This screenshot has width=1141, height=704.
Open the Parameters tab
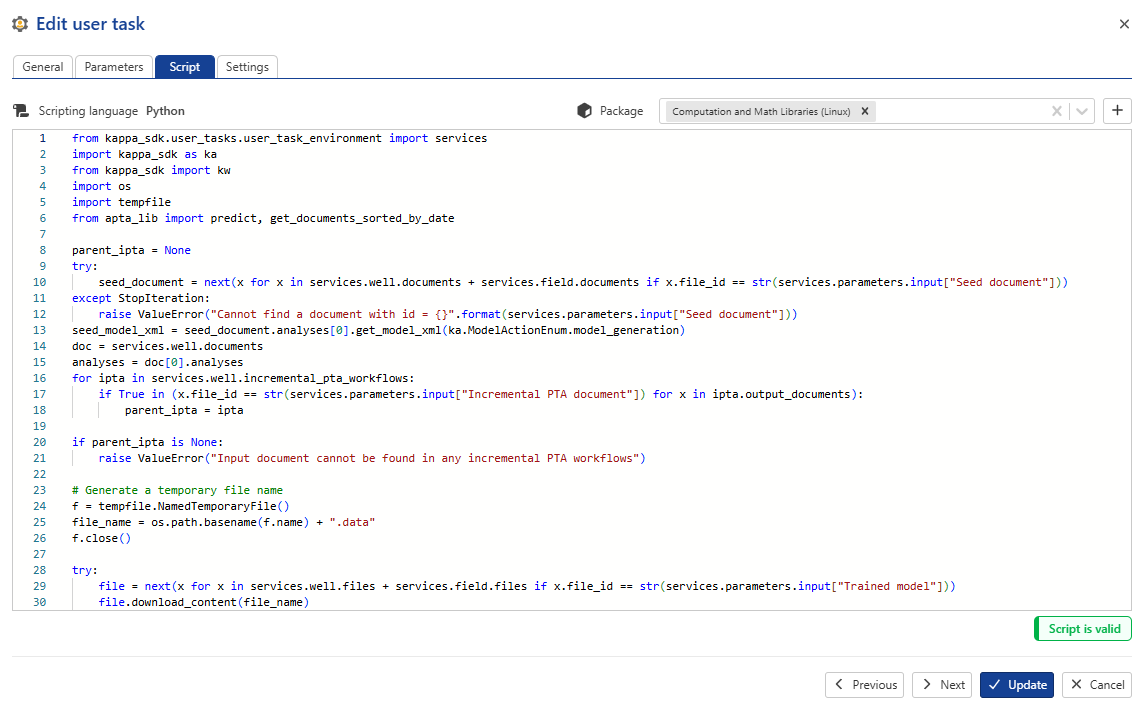tap(114, 67)
